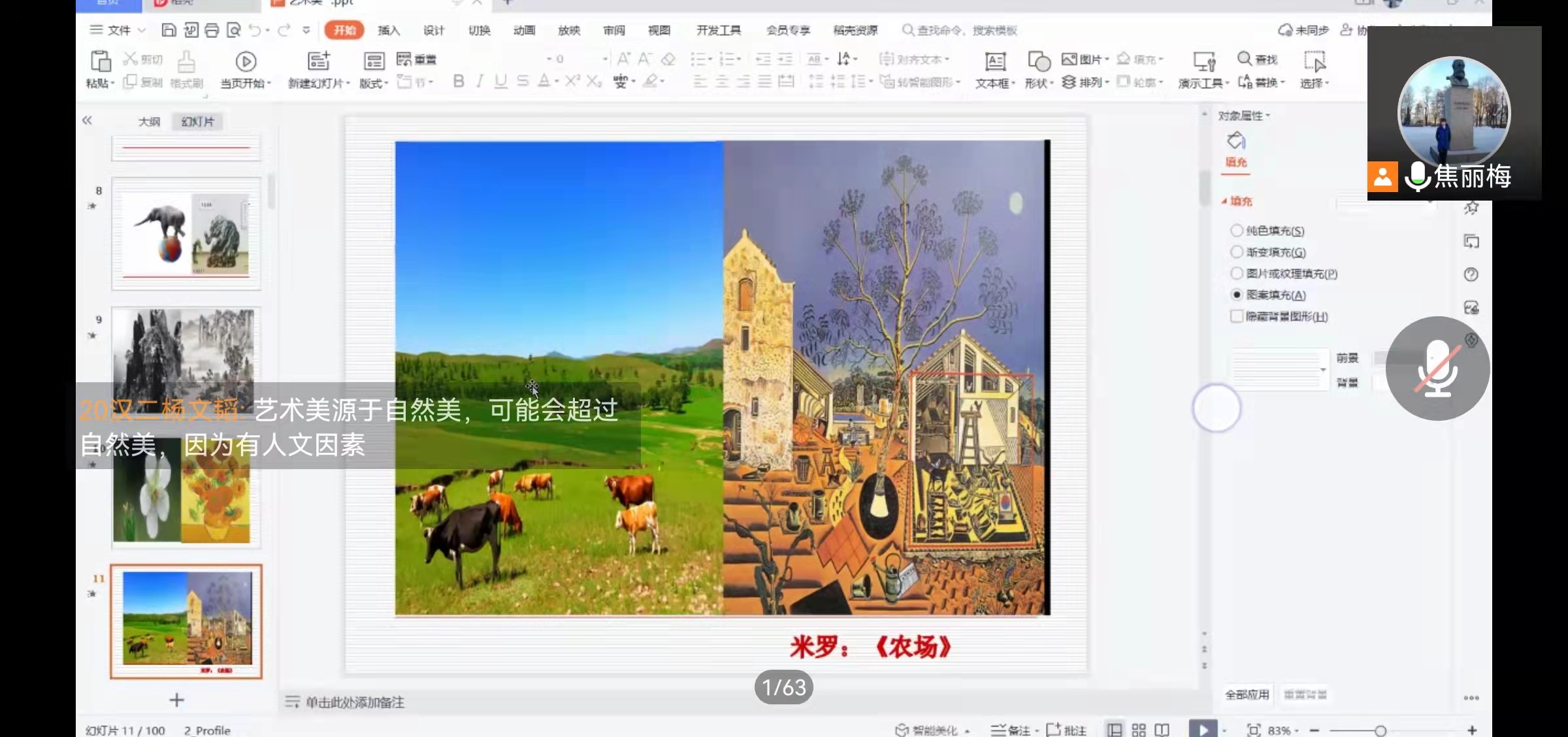Open Print Preview from quick access toolbar
The image size is (1568, 737).
click(233, 30)
